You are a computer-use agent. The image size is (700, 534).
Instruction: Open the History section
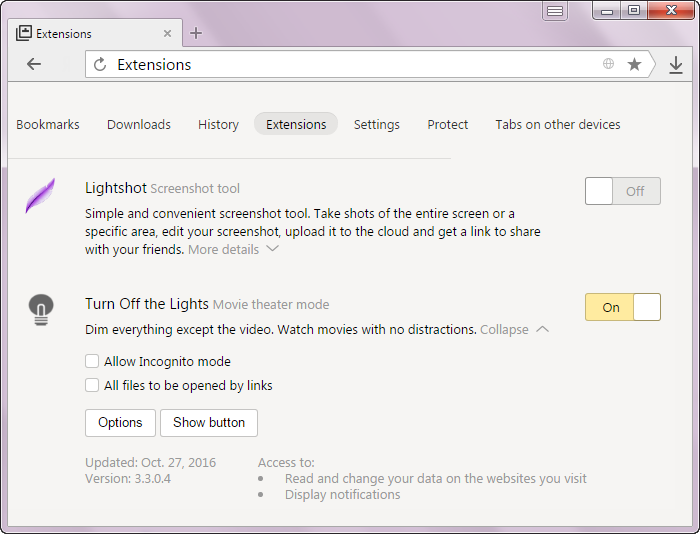point(218,124)
